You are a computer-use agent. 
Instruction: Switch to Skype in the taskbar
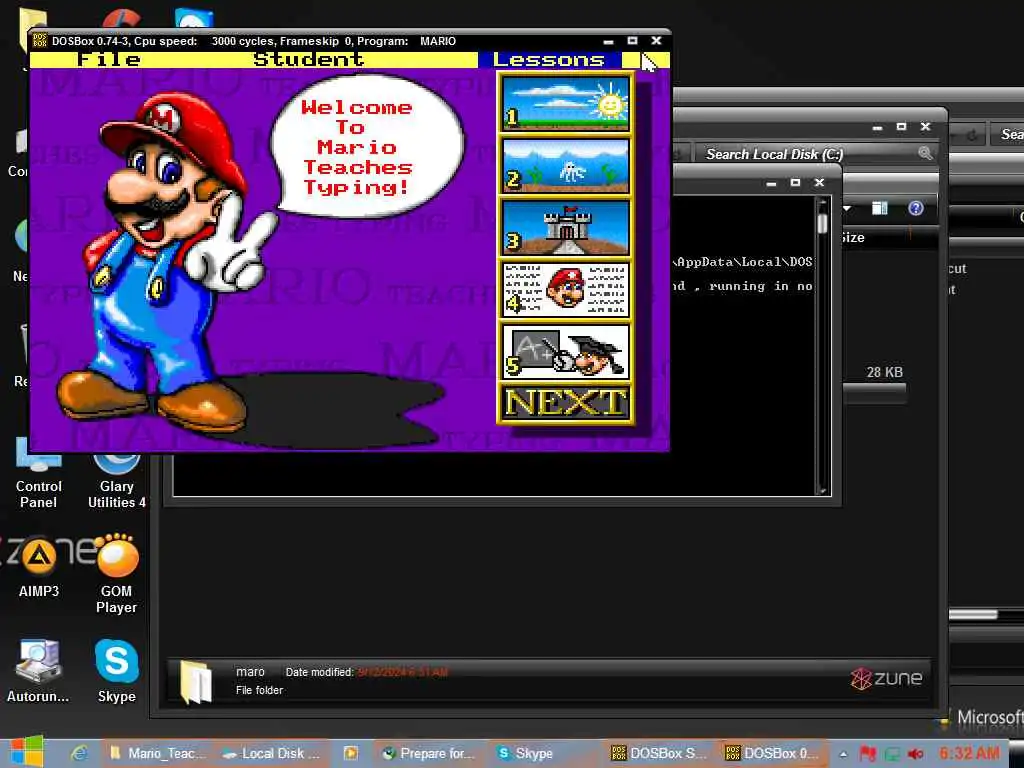[x=525, y=753]
